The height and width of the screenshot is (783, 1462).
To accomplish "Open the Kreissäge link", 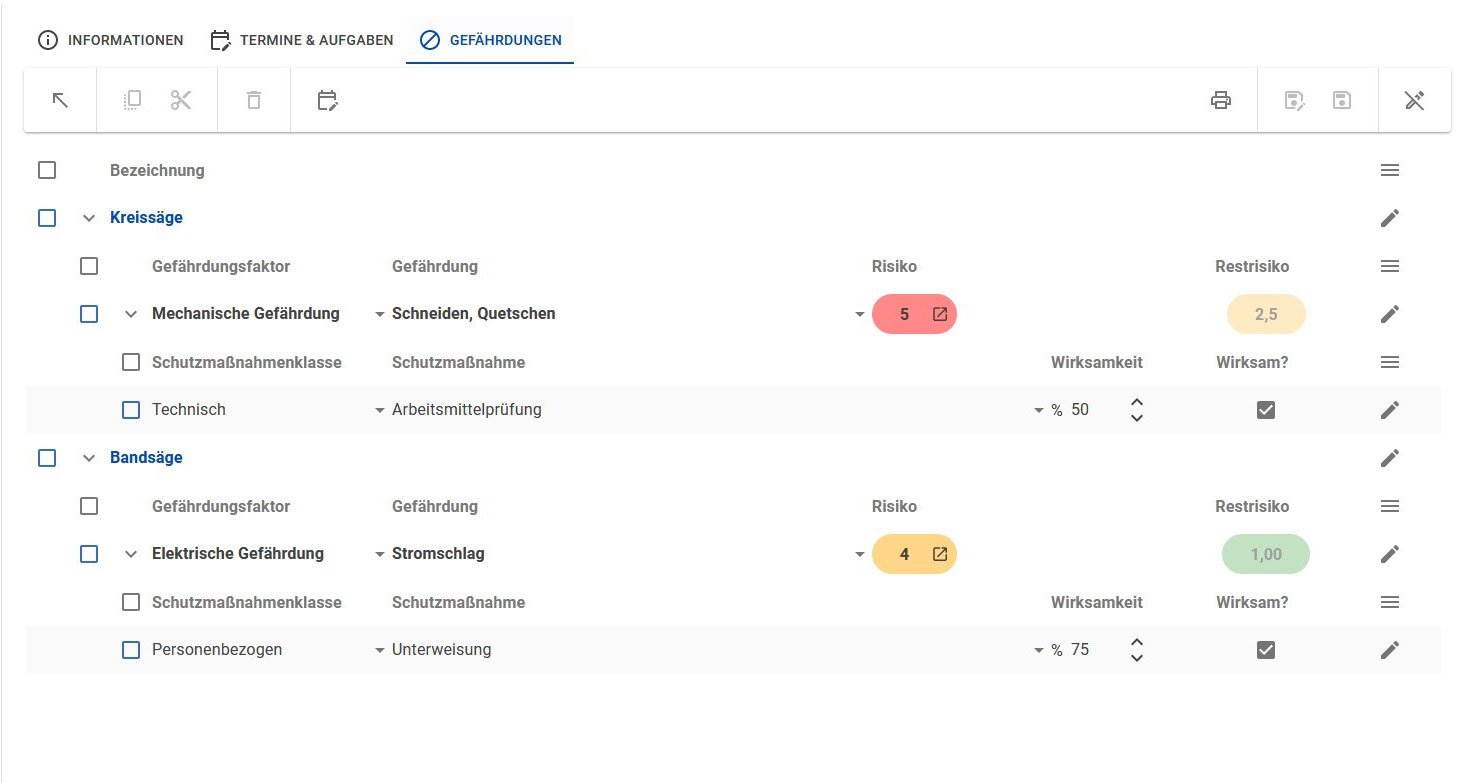I will click(146, 218).
